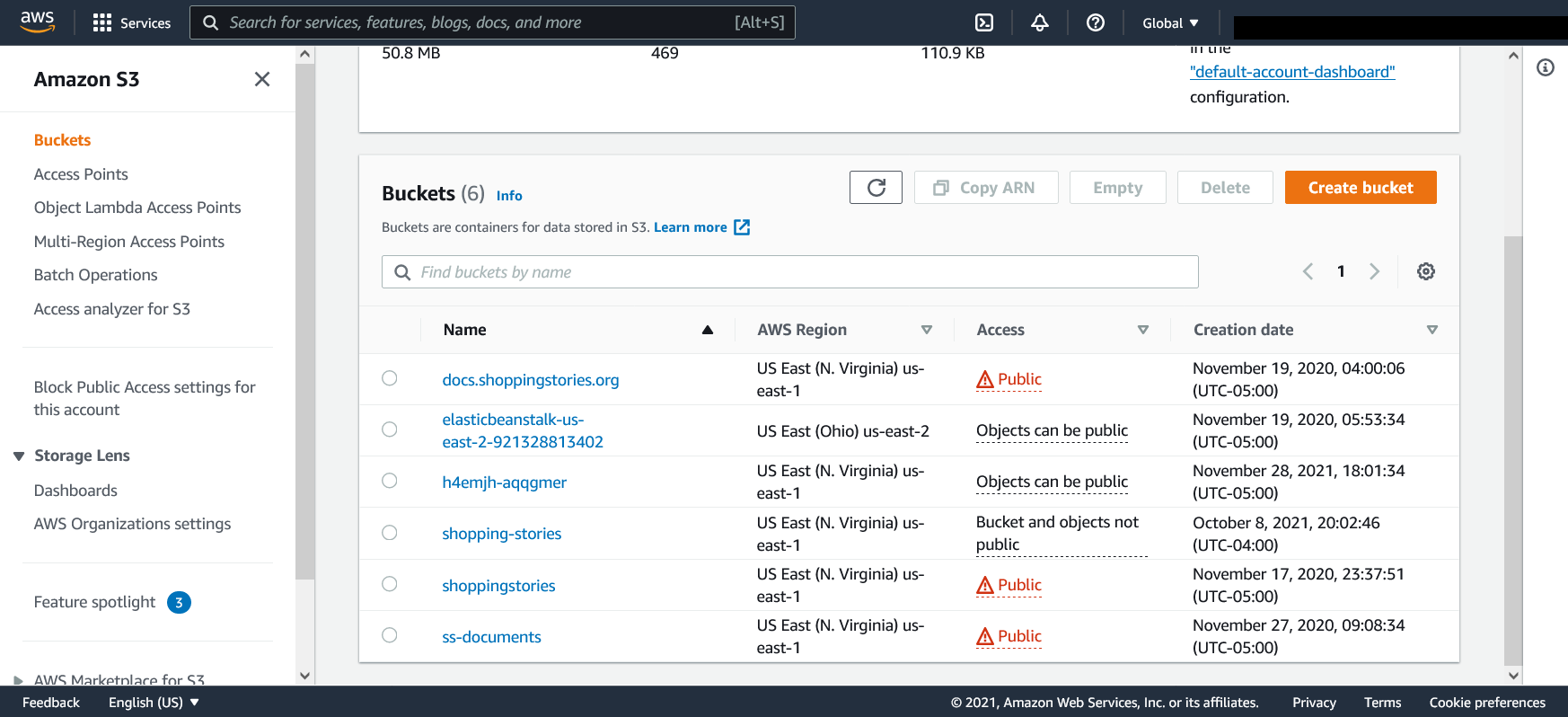Screen dimensions: 1568x717
Task: Expand AWS Marketplace for S3 section
Action: (18, 680)
